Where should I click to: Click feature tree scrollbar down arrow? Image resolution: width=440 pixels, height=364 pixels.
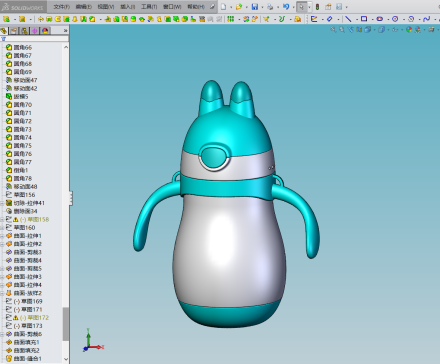point(66,359)
